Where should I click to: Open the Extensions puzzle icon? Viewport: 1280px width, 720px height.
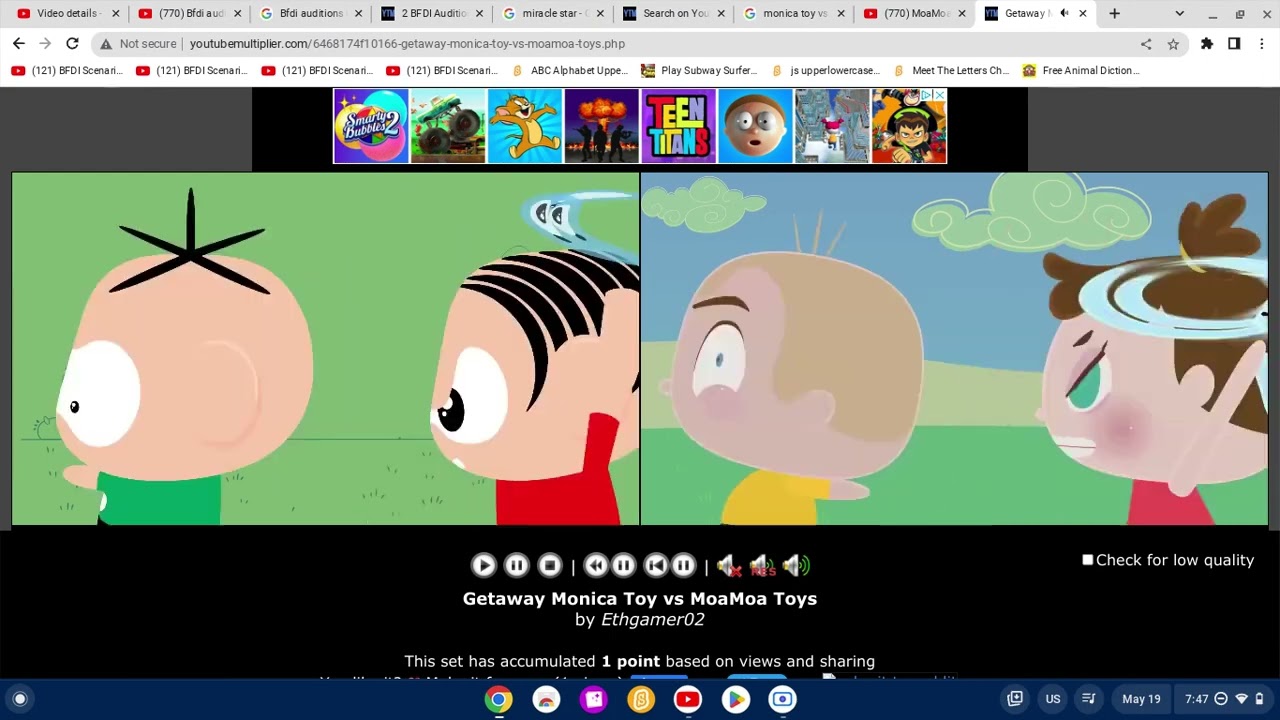tap(1207, 44)
